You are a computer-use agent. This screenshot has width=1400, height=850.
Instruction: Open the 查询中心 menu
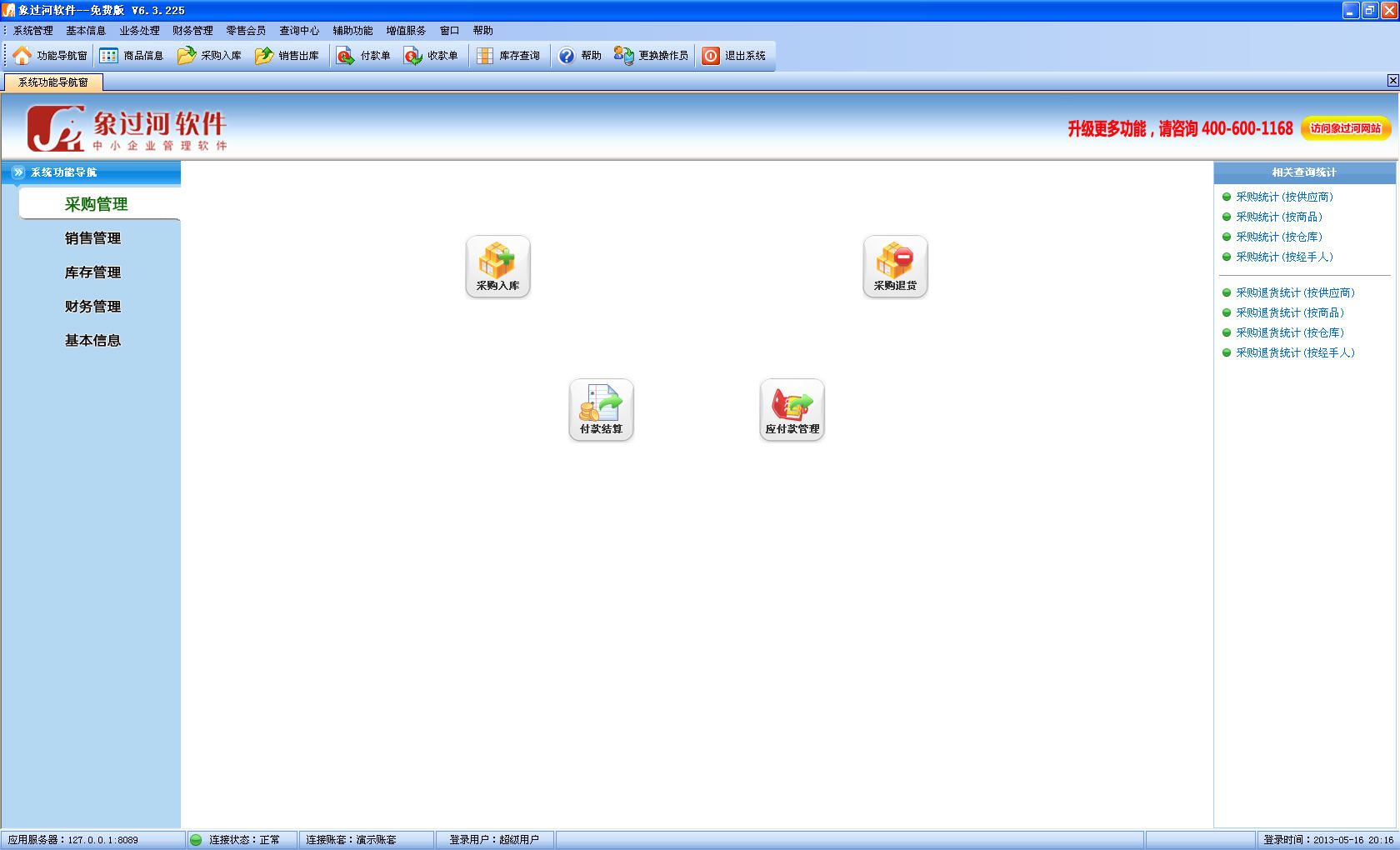[x=299, y=31]
